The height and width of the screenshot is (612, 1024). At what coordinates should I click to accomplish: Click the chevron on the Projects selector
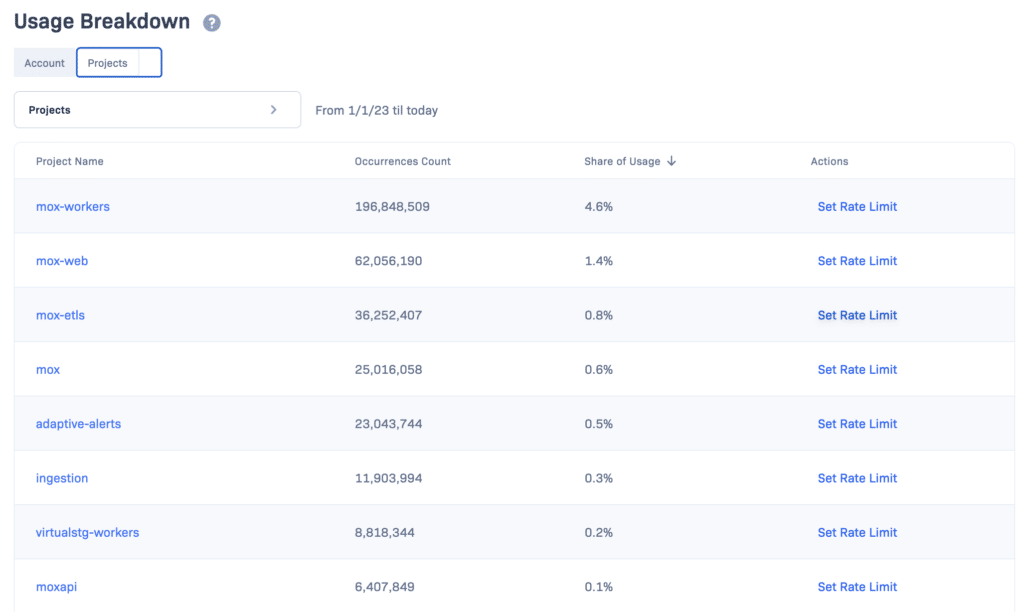273,110
